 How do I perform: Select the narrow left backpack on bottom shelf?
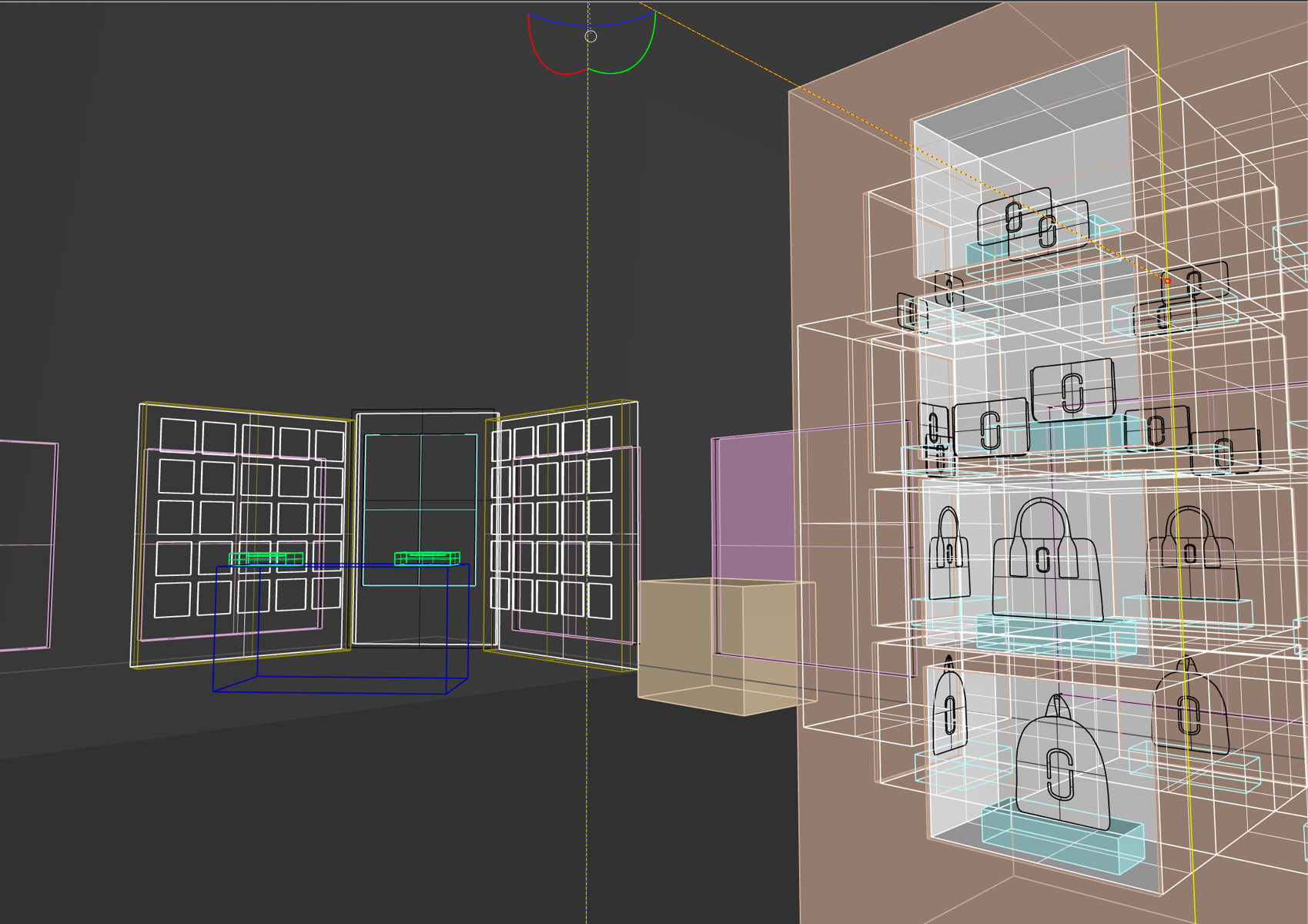click(949, 705)
